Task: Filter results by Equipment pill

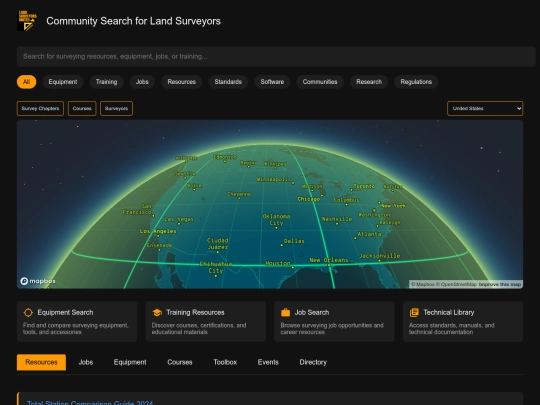Action: click(x=63, y=82)
